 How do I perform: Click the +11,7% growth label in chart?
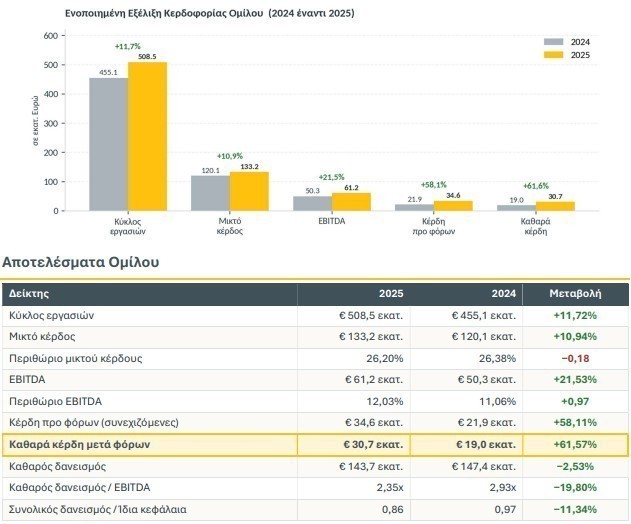[130, 47]
